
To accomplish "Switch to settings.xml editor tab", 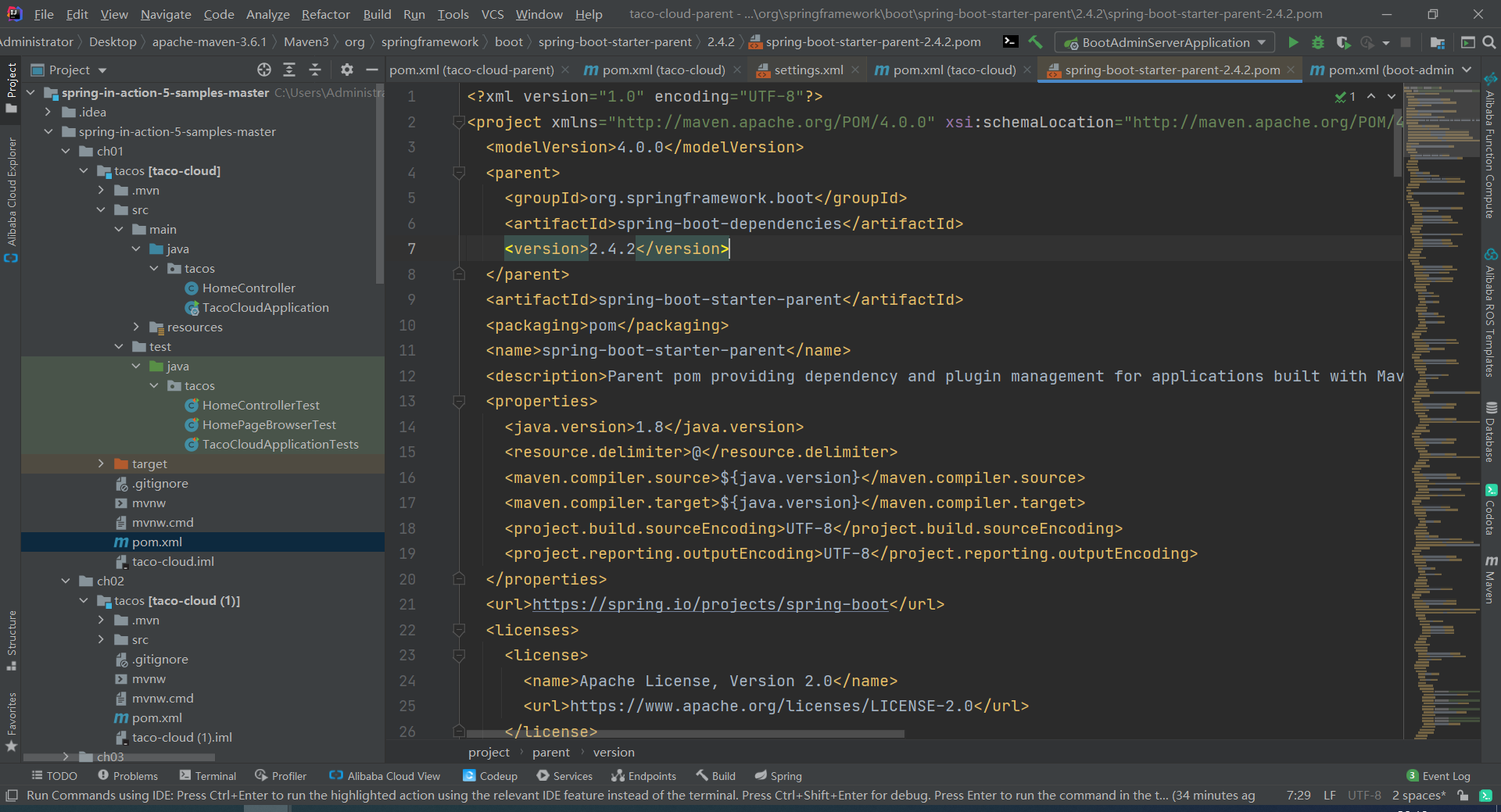I will 808,70.
